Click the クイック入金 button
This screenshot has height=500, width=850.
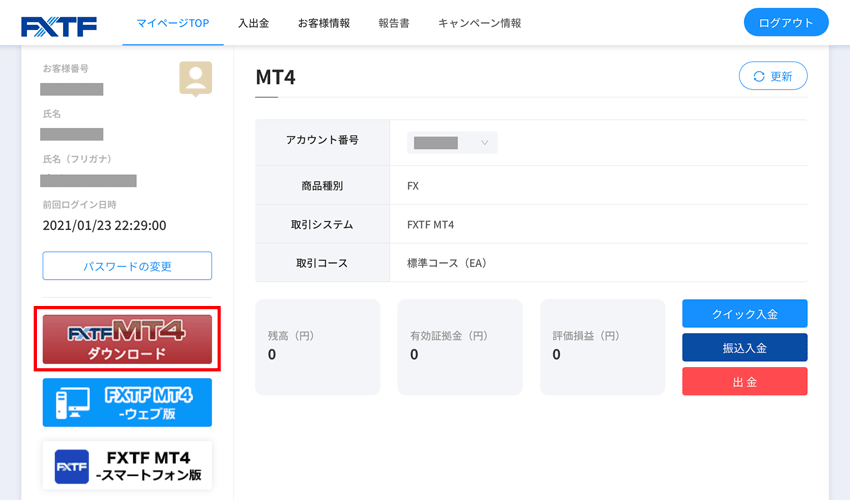[x=744, y=313]
